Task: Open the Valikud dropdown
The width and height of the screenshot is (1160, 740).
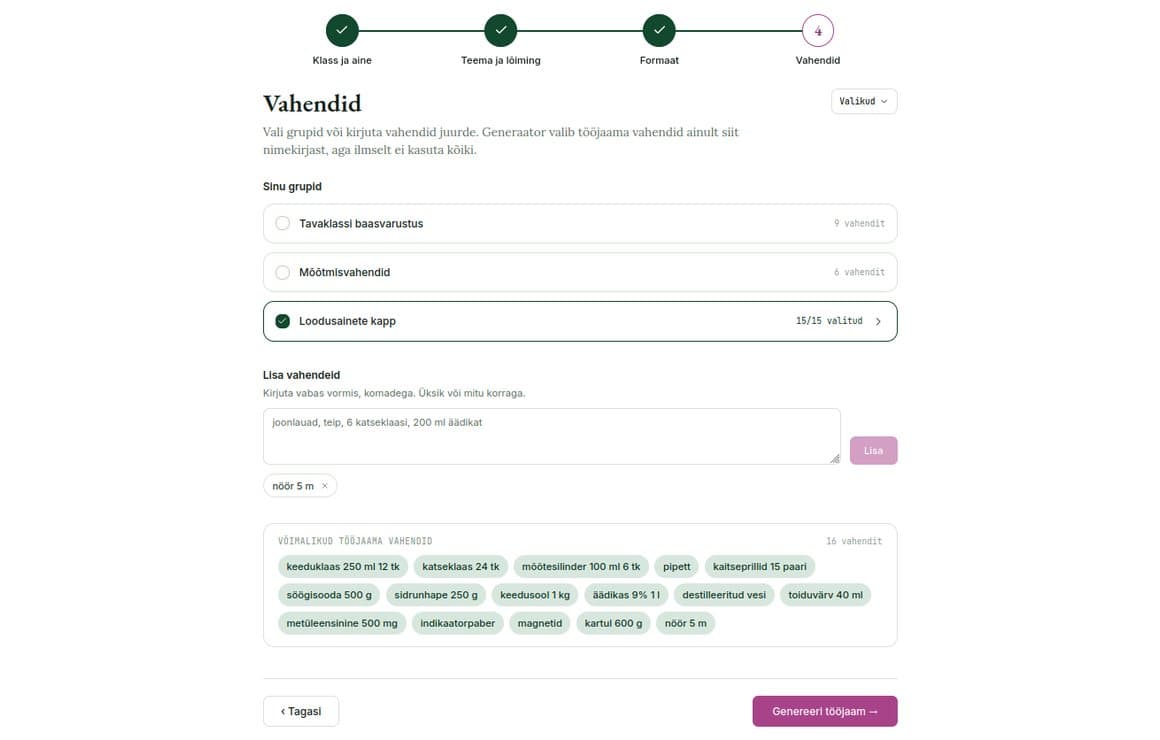Action: click(x=863, y=101)
